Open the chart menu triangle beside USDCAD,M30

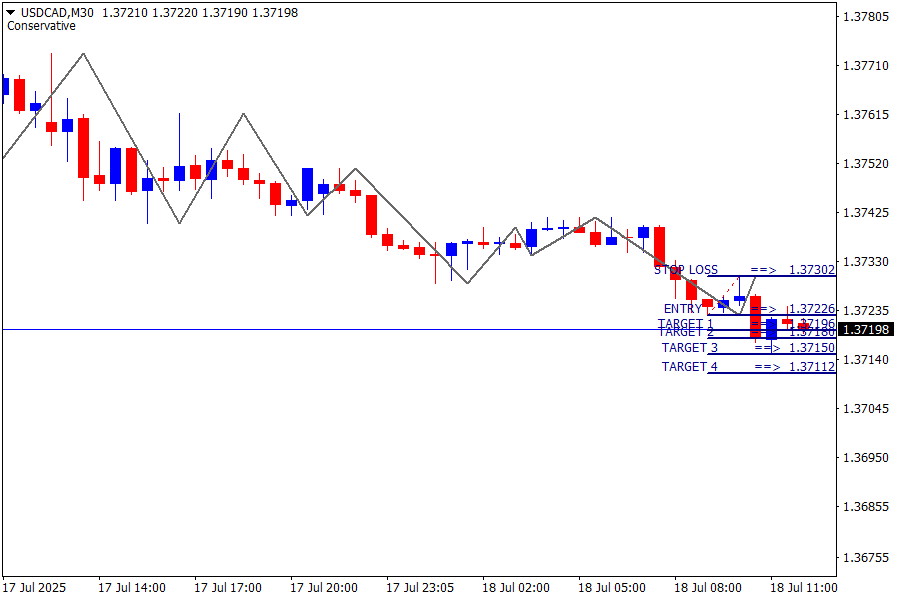(10, 13)
